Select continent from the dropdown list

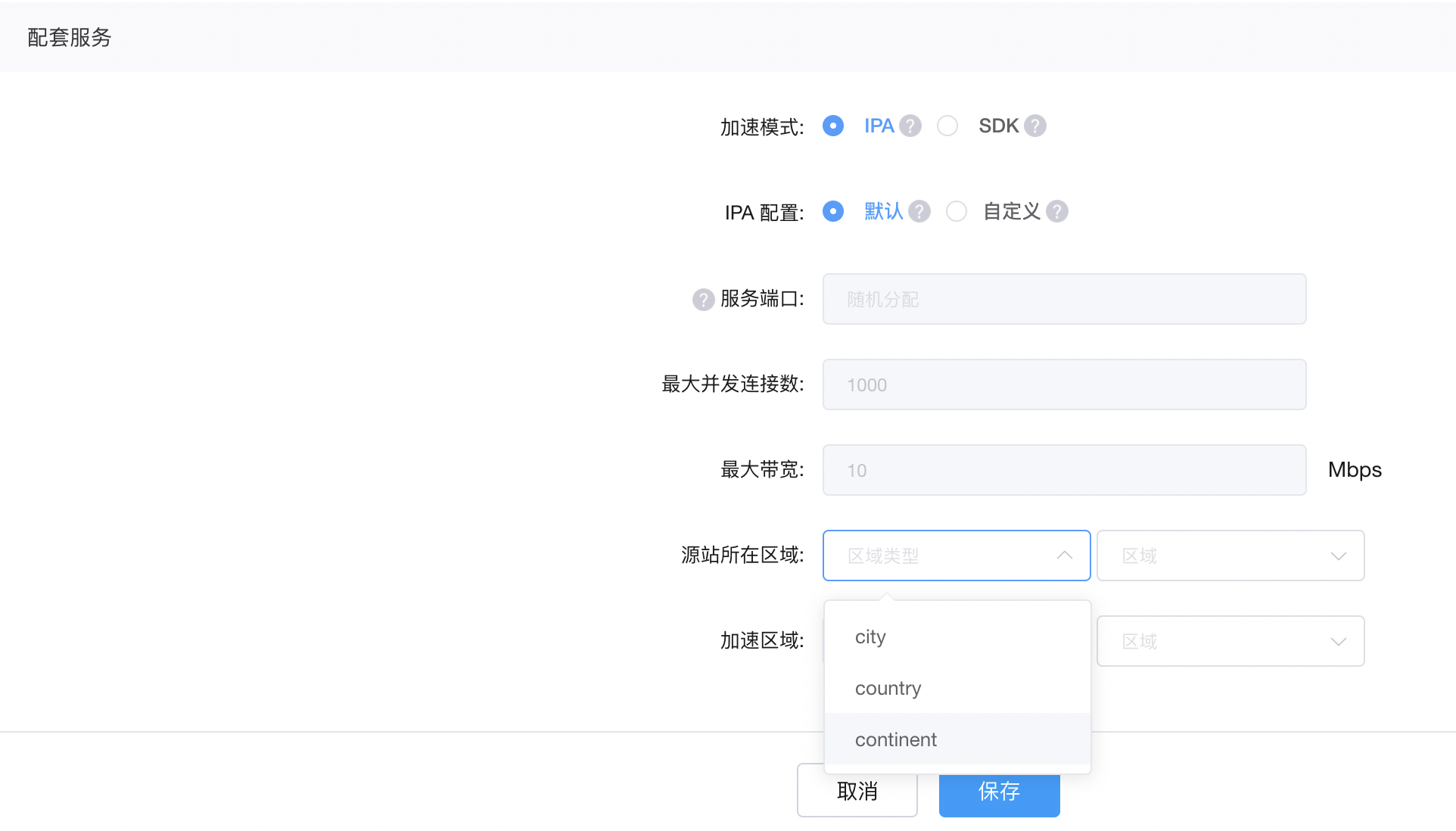896,739
